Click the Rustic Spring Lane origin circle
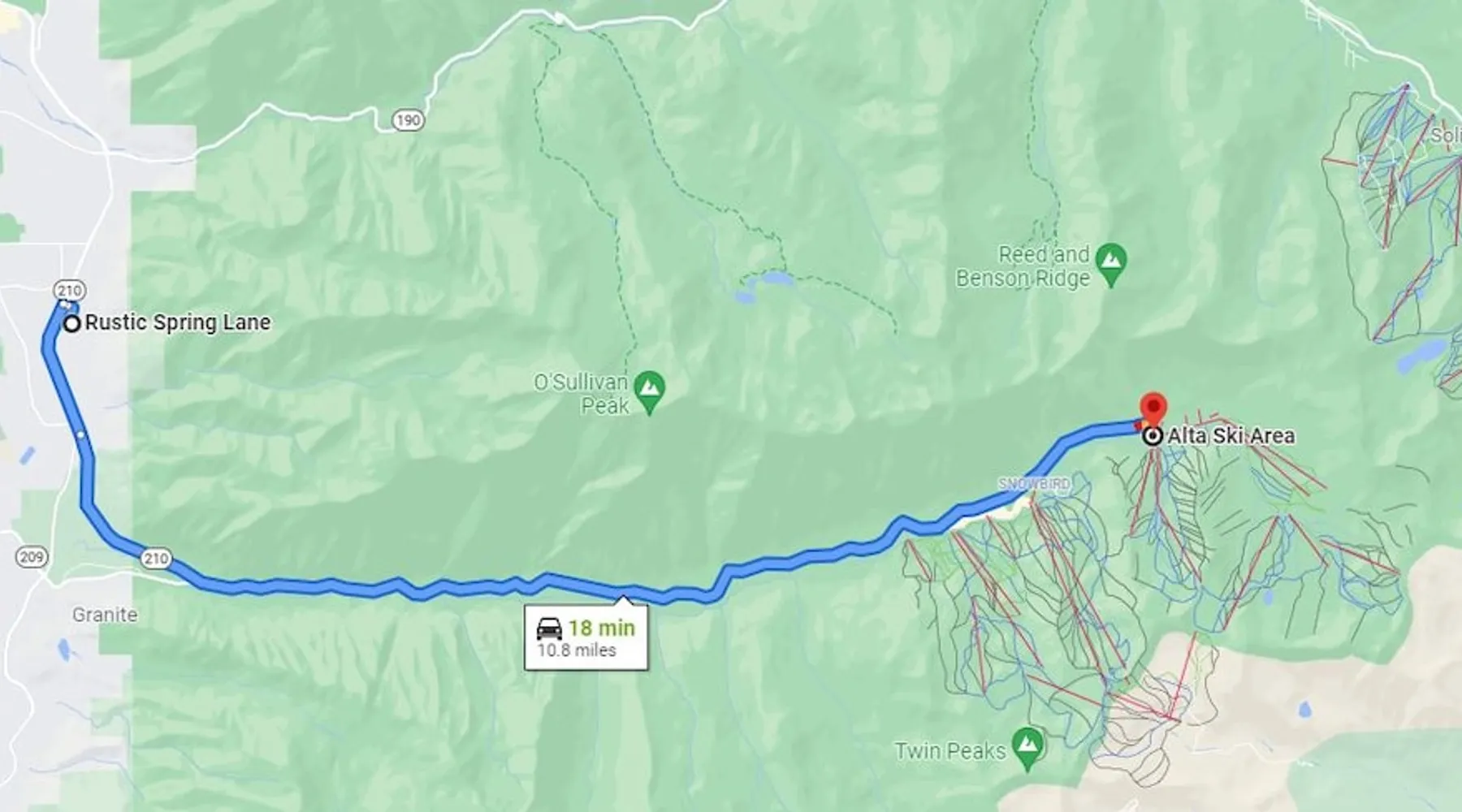The image size is (1462, 812). [72, 324]
